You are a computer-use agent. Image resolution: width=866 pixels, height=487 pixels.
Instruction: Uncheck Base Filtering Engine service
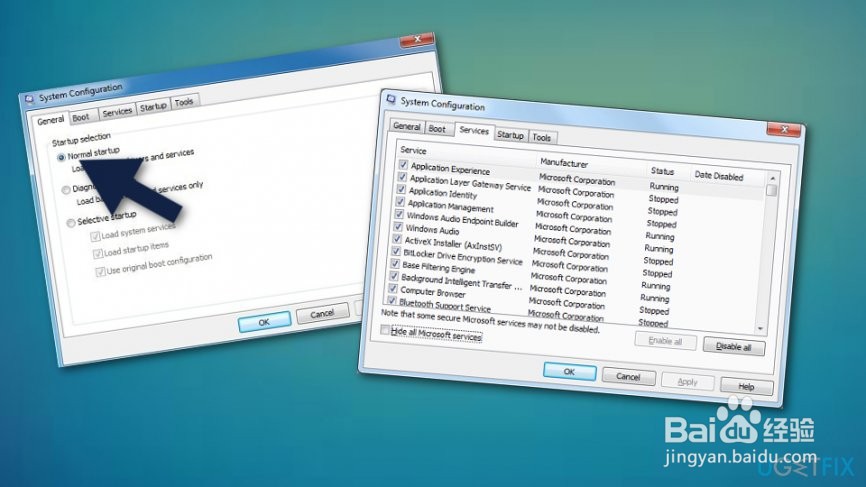pos(394,264)
